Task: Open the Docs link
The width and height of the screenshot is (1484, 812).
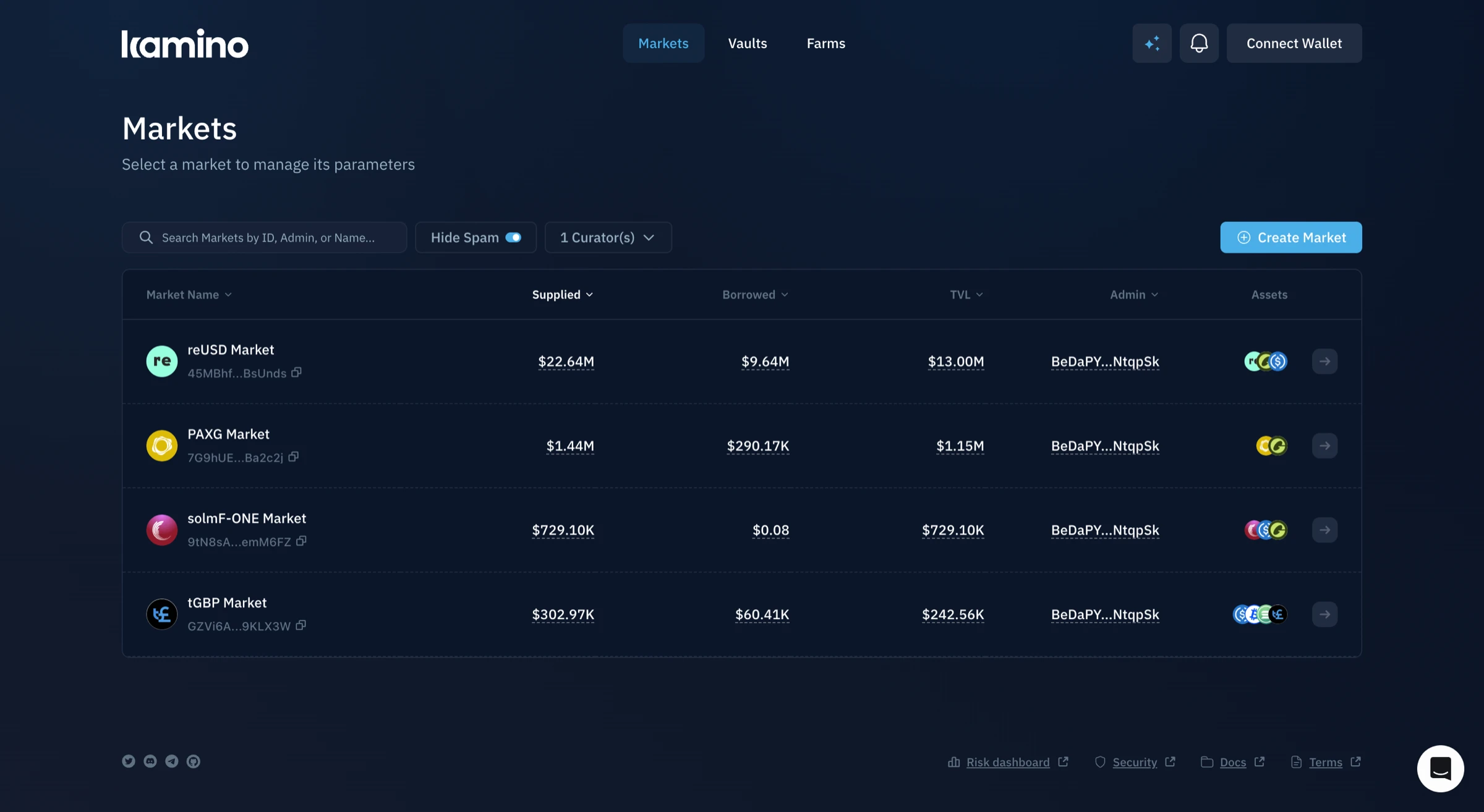Action: [1232, 762]
